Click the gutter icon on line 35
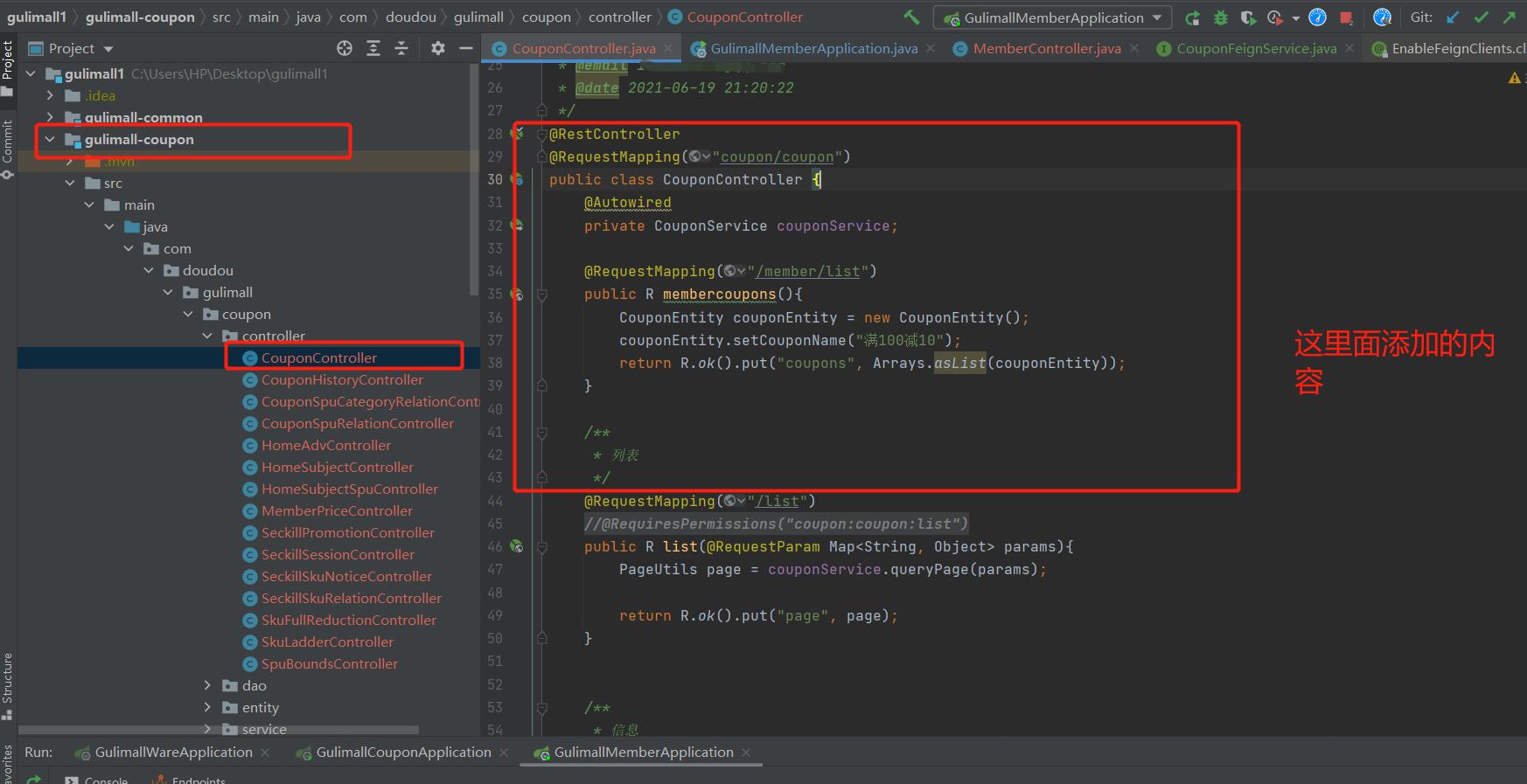 (518, 295)
